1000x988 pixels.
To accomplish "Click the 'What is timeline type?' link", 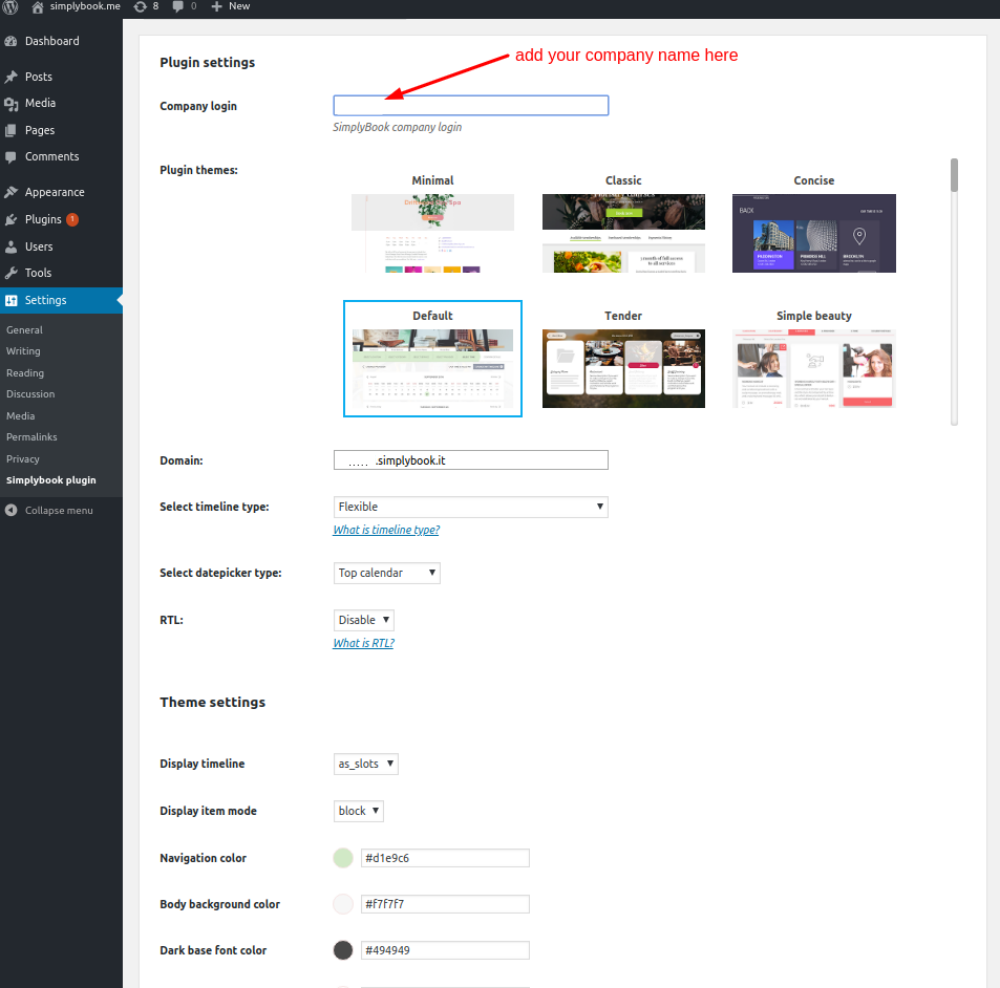I will pos(386,530).
